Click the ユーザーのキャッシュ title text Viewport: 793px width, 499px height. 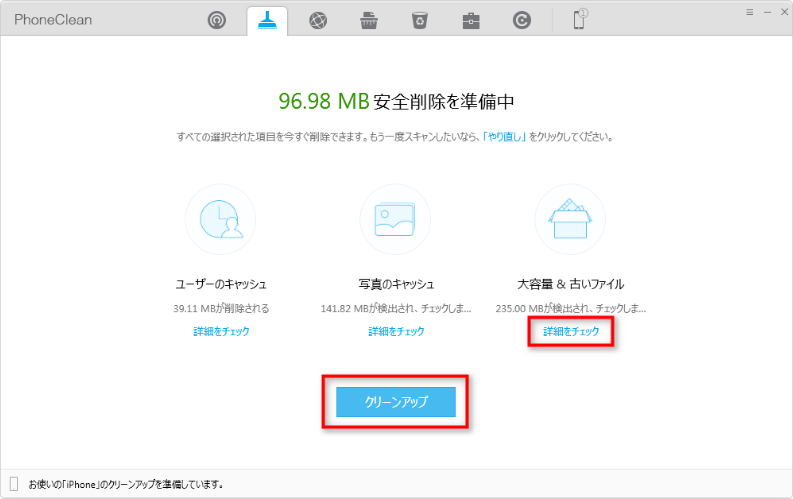pyautogui.click(x=221, y=284)
